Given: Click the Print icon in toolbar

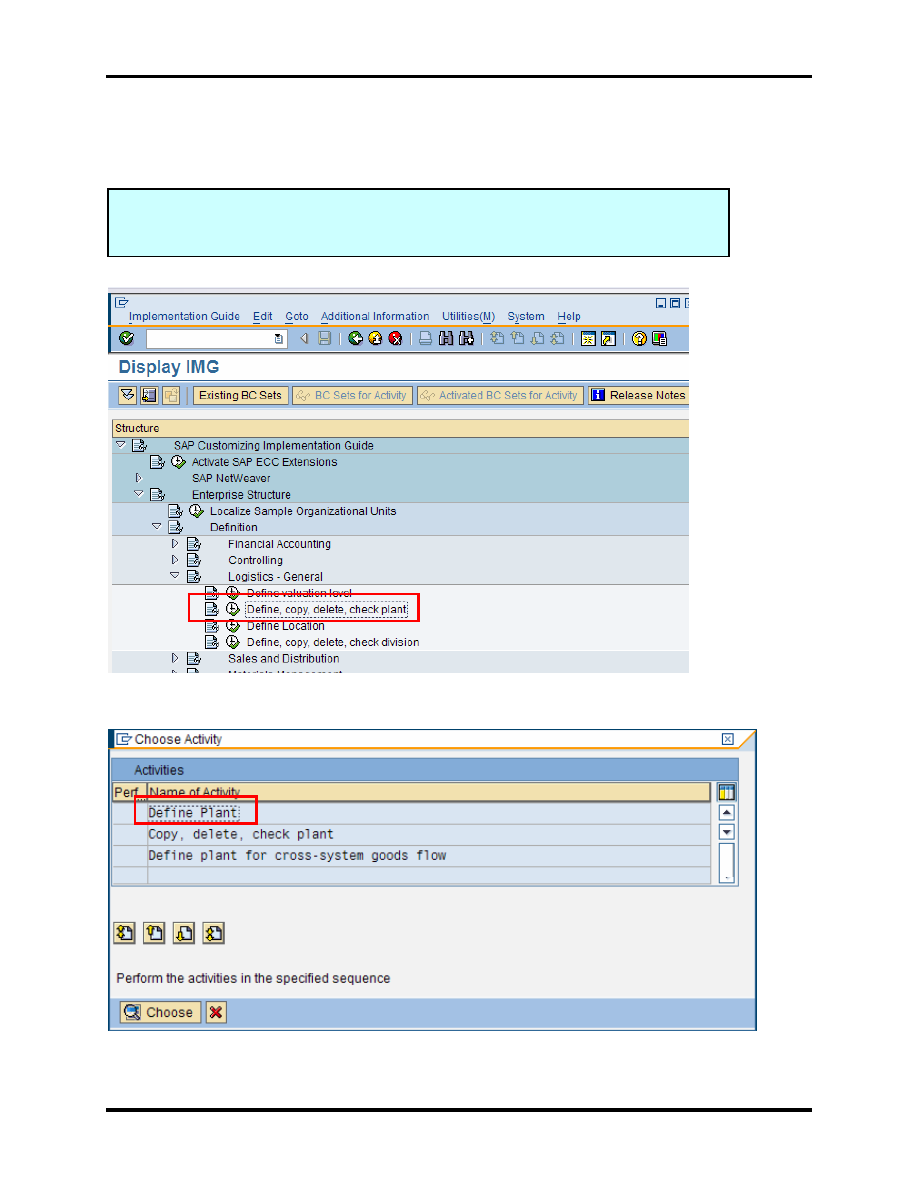Looking at the screenshot, I should pyautogui.click(x=425, y=339).
